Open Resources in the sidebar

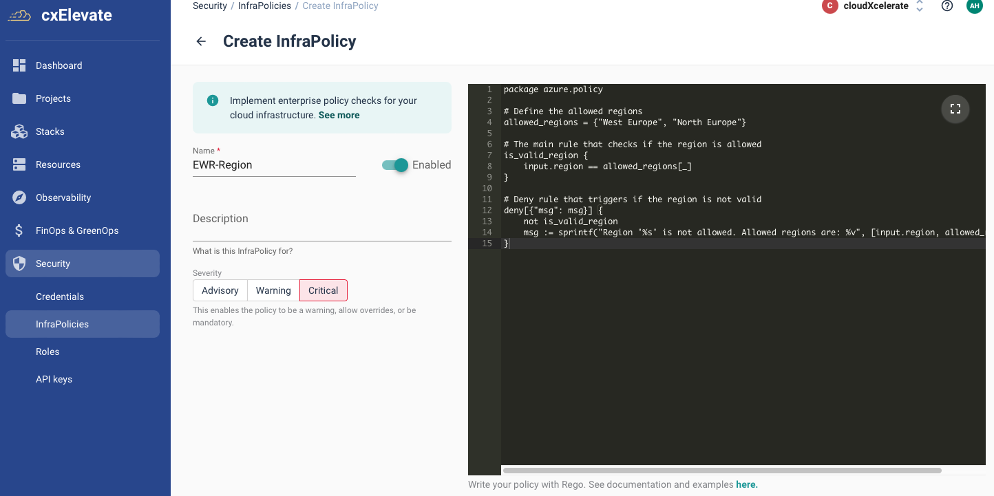(82, 164)
